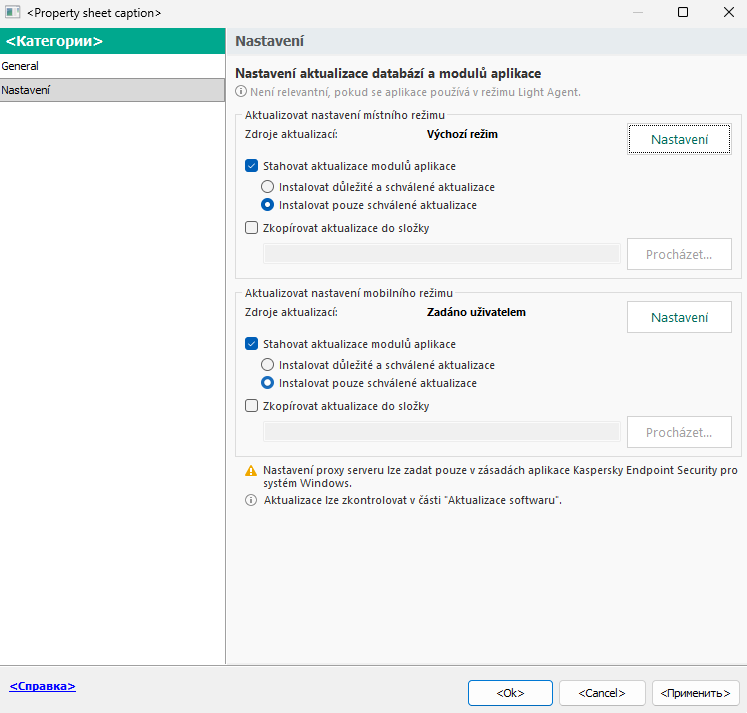Uncheck Stahovat aktualizace modulů in local mode
The width and height of the screenshot is (747, 713).
(252, 166)
